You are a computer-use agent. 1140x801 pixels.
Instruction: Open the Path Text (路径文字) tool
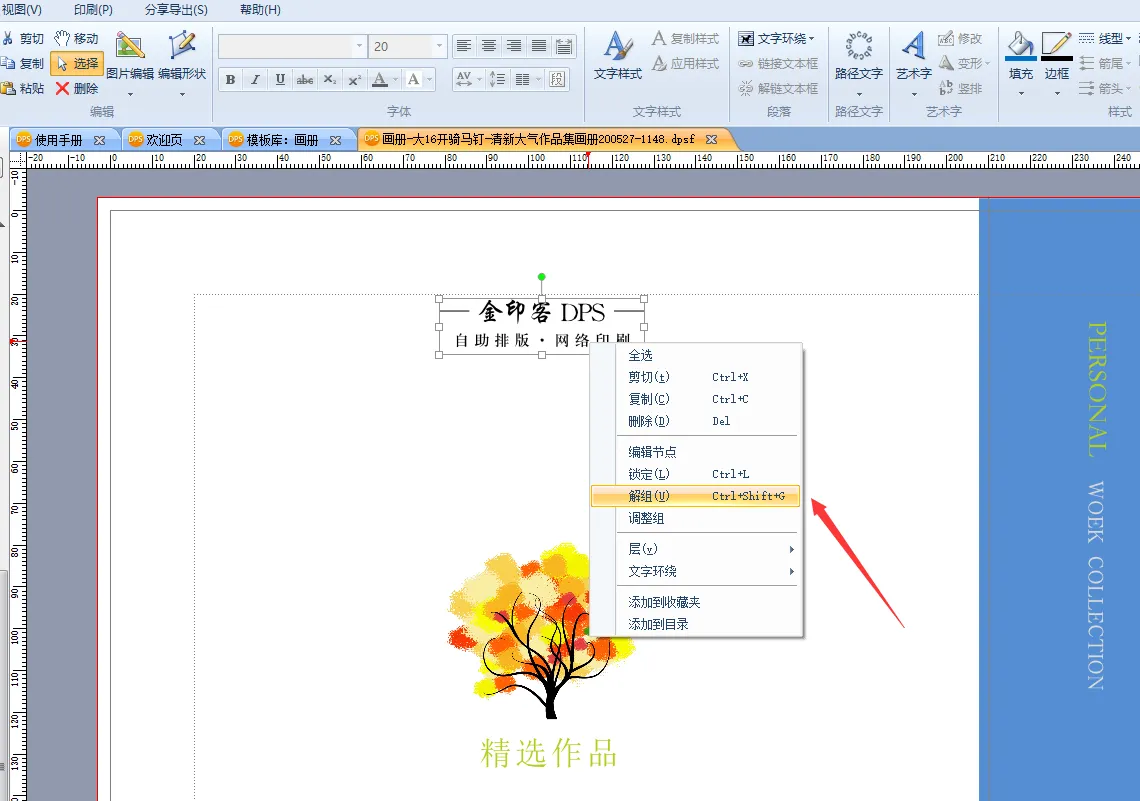pos(859,63)
